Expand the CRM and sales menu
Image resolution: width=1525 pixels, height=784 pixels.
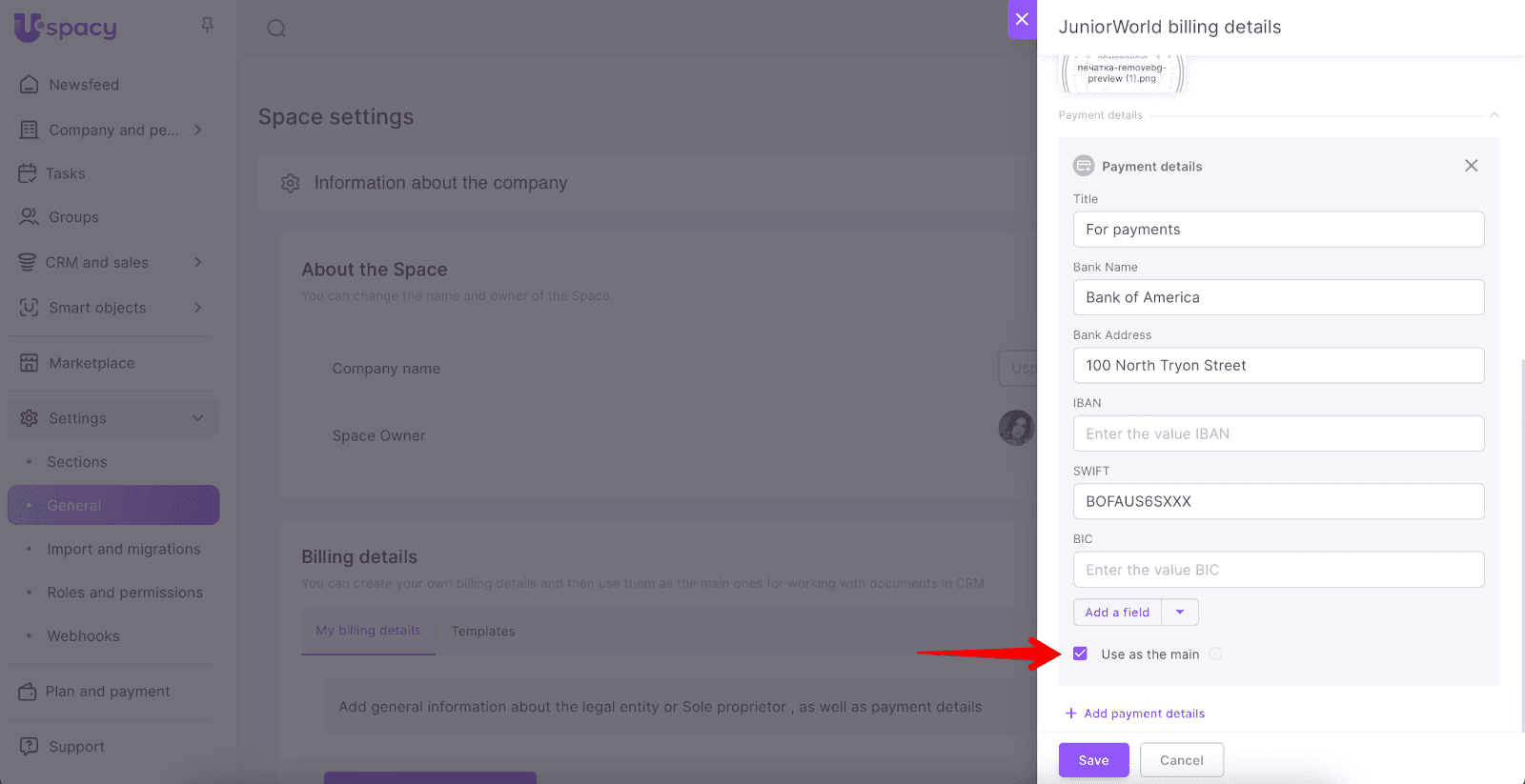pos(197,262)
